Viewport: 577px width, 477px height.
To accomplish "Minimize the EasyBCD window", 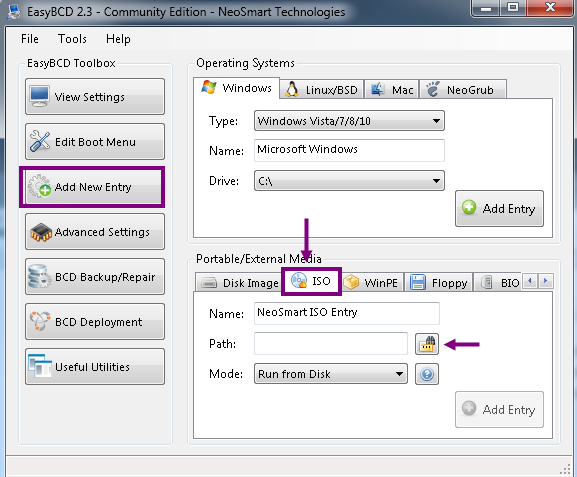I will (486, 8).
